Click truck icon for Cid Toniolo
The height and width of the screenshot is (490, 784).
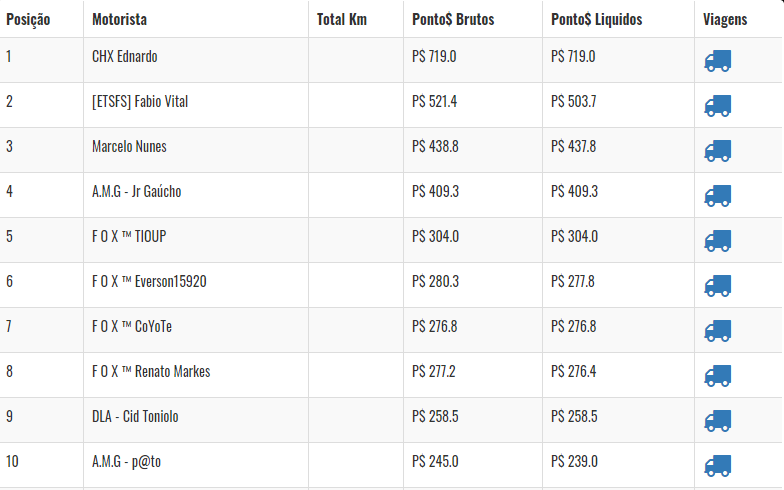point(718,421)
